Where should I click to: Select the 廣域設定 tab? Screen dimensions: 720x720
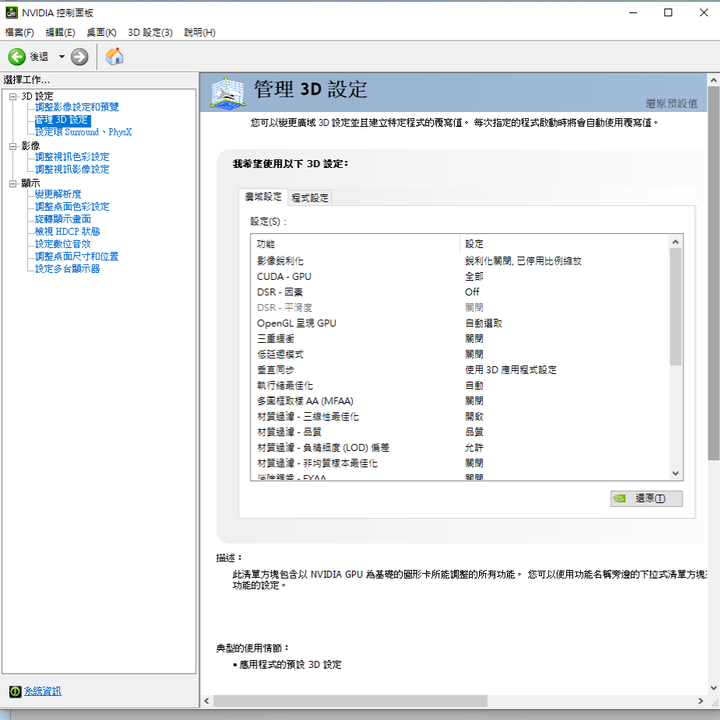[x=263, y=197]
